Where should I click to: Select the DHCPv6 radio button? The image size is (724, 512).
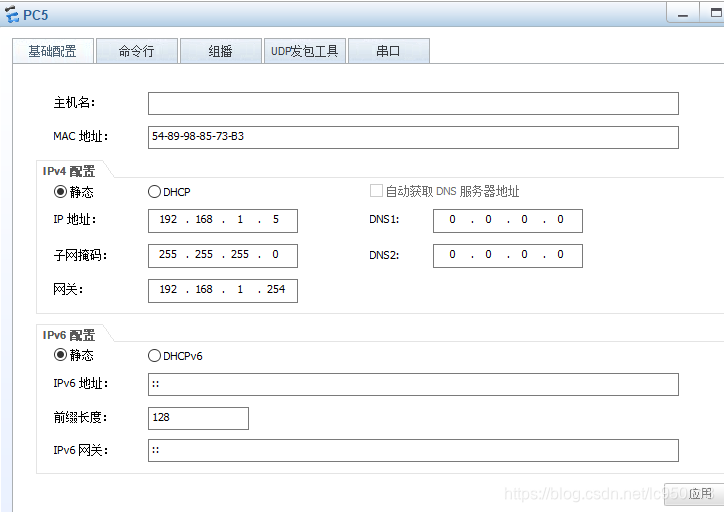click(154, 355)
